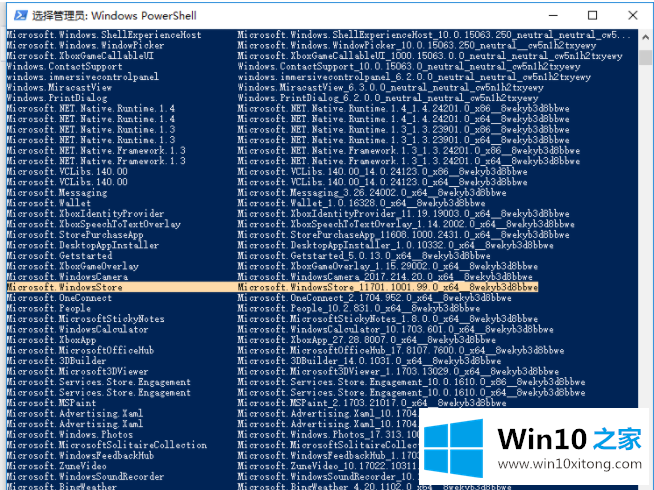The width and height of the screenshot is (654, 490).
Task: Click full name Microsoft.NET.Native.Runtime.1.3_1.3.23901.0_x86
Action: (x=403, y=129)
